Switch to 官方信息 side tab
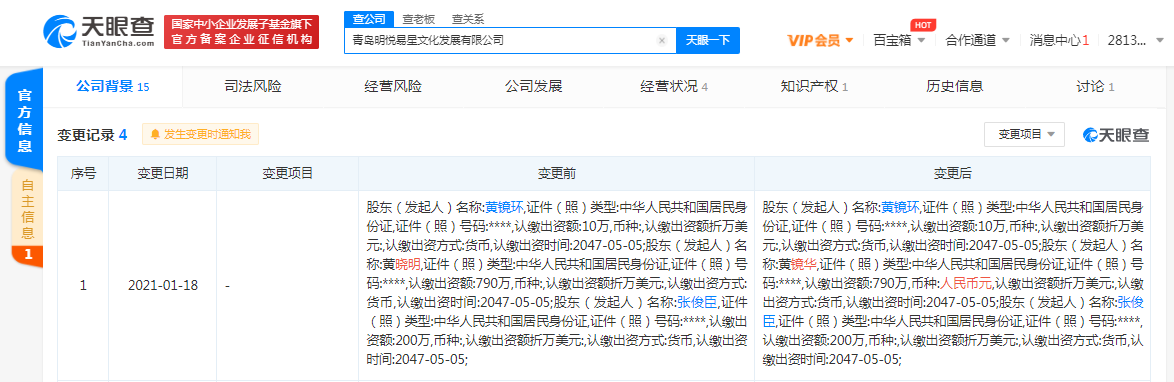This screenshot has height=382, width=1174. (x=25, y=120)
